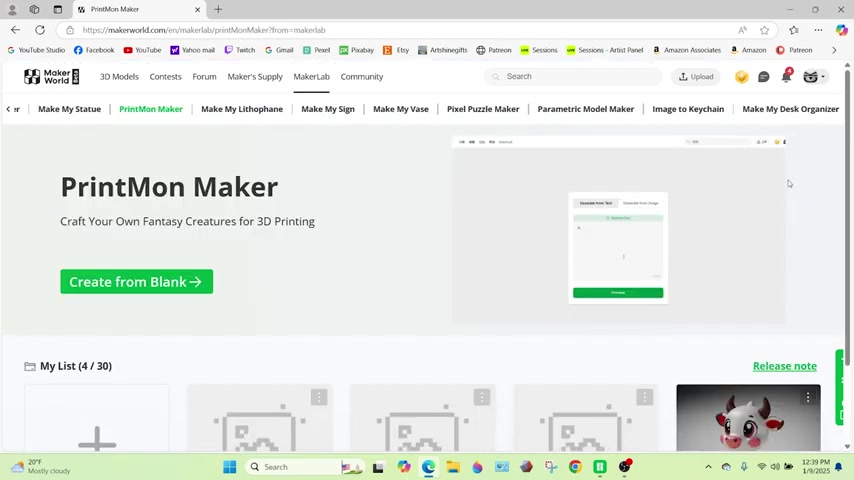The image size is (854, 480).
Task: Open the Copilot sidebar icon
Action: 841,30
